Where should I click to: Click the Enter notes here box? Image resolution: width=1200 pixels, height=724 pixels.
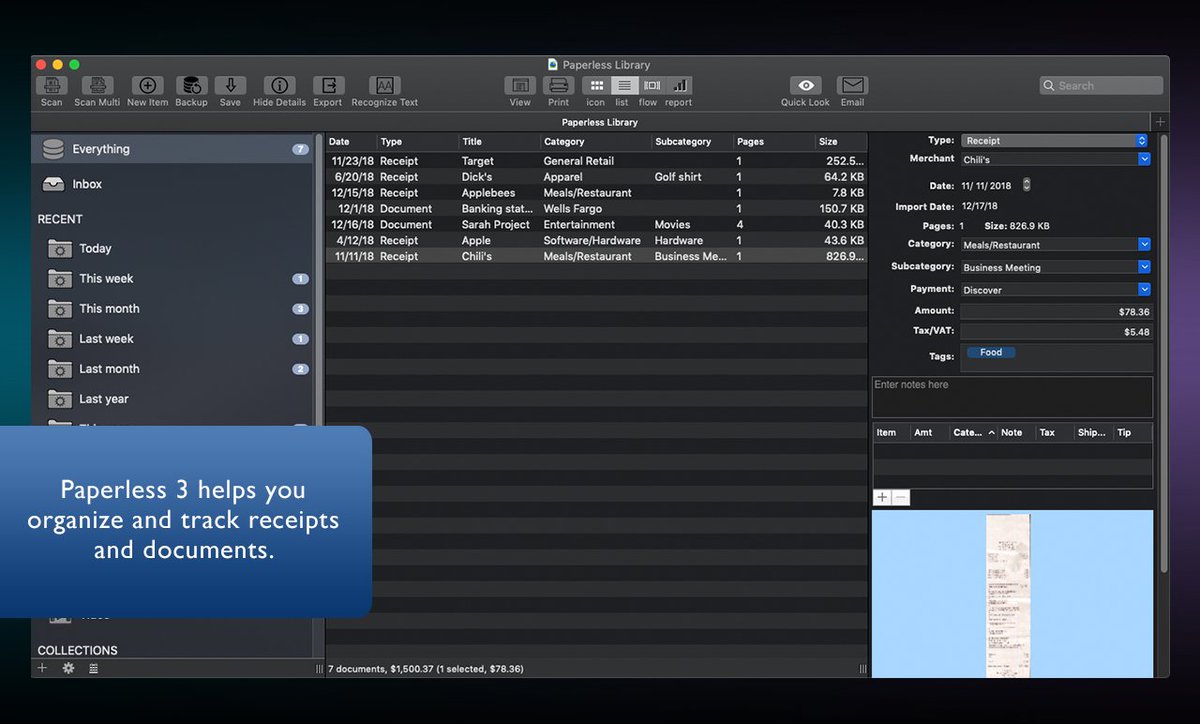click(x=1012, y=397)
